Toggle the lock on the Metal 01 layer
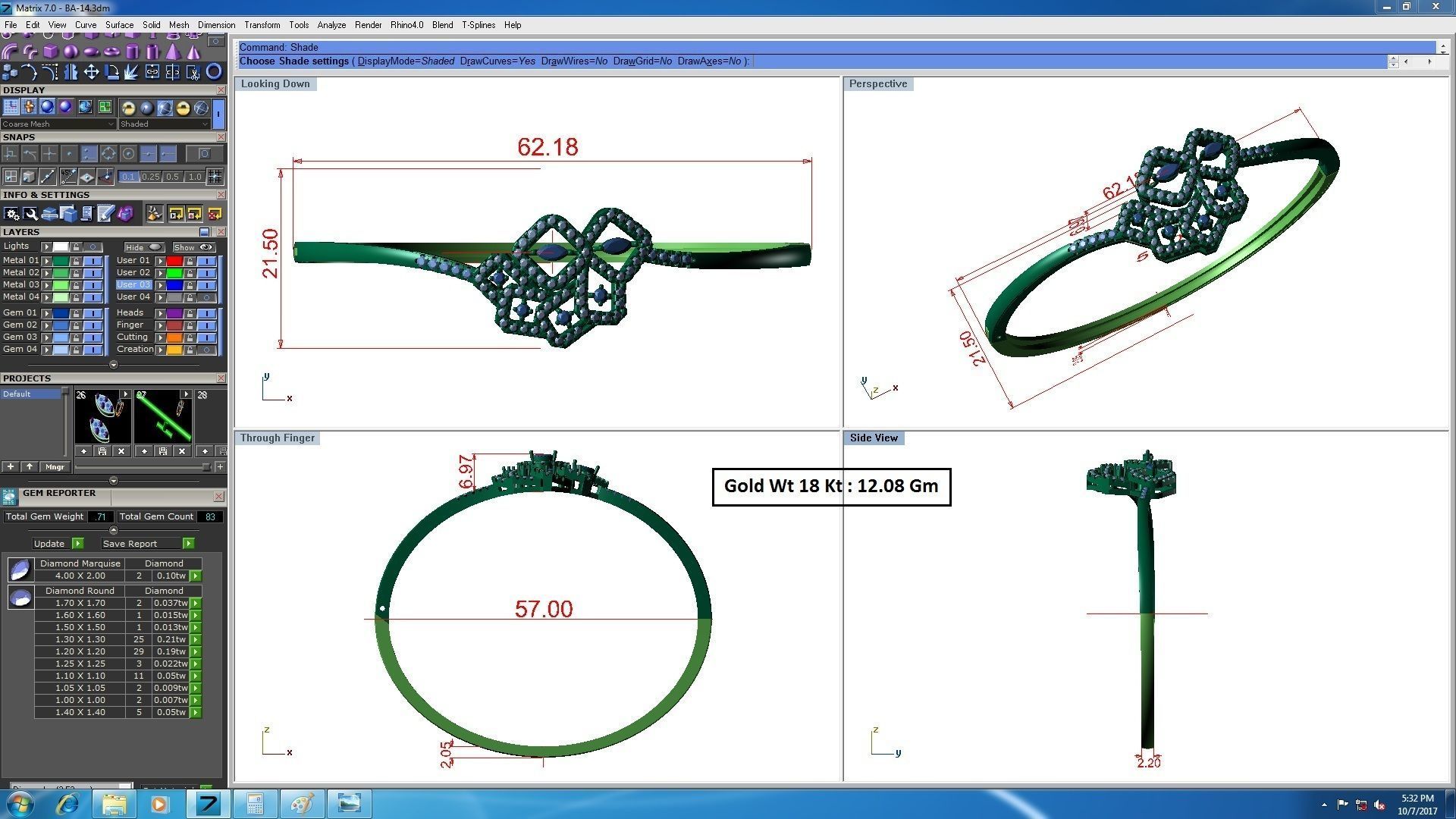This screenshot has height=819, width=1456. tap(76, 261)
